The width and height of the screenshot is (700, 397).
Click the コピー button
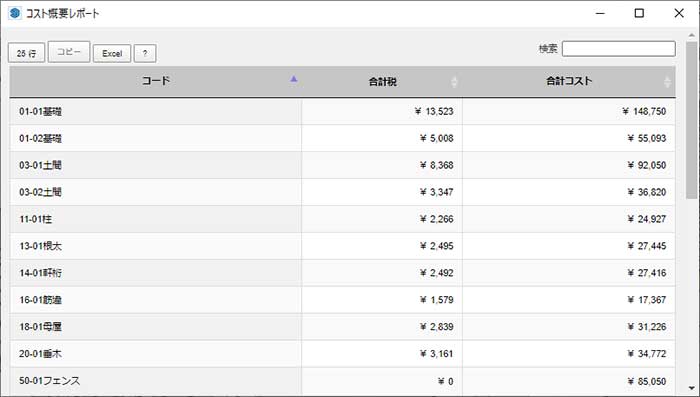(69, 52)
